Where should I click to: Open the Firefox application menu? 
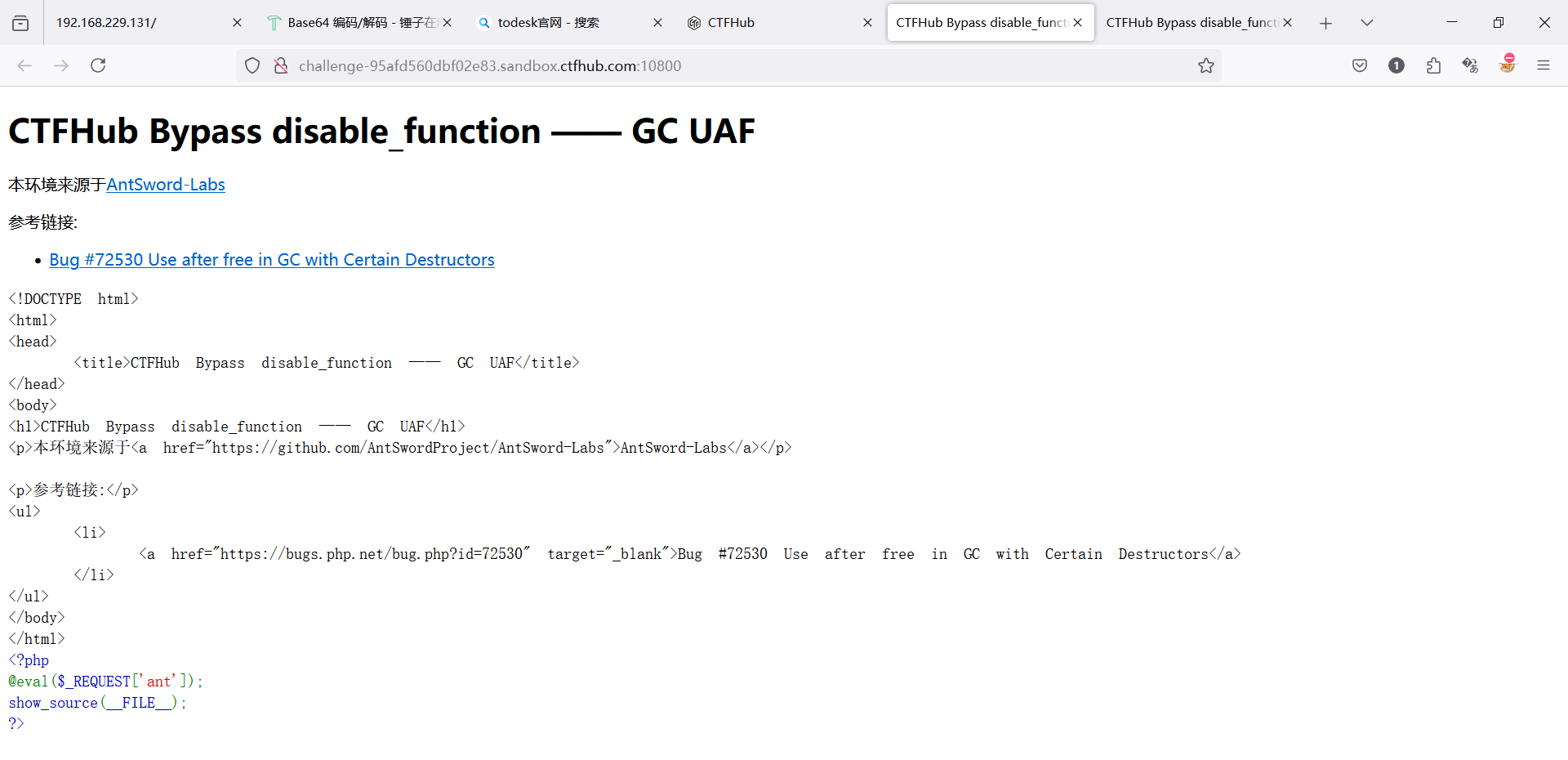pyautogui.click(x=1543, y=65)
